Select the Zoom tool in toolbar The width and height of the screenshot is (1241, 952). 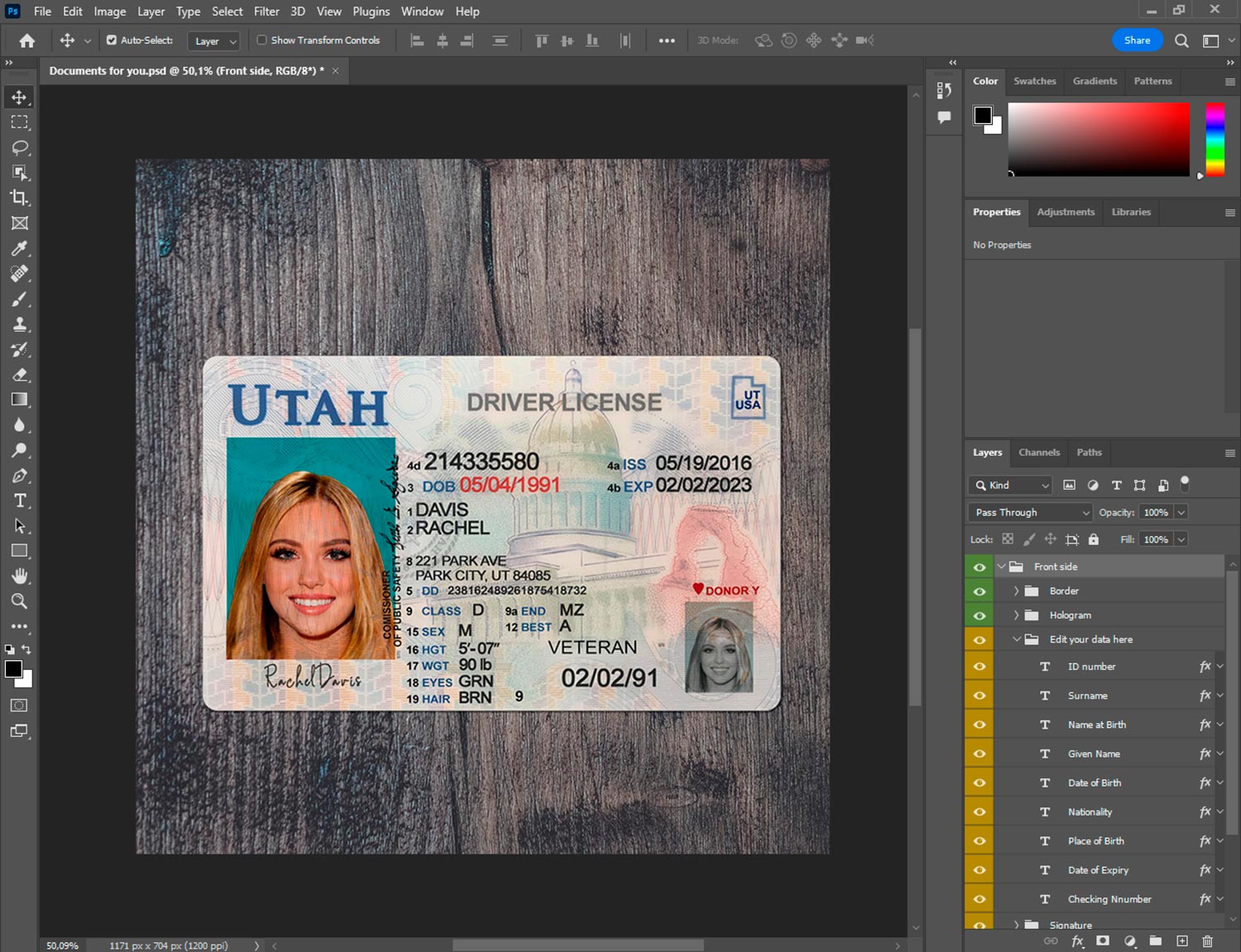pos(20,601)
